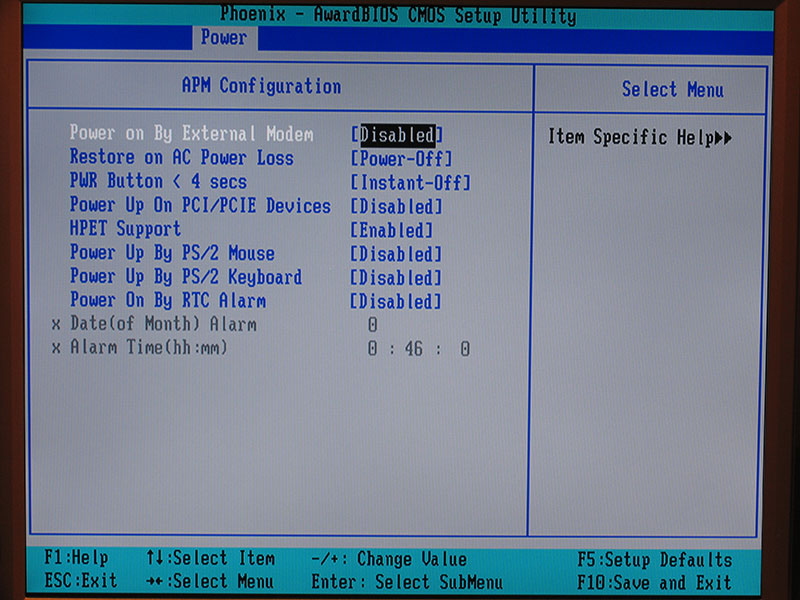Image resolution: width=800 pixels, height=600 pixels.
Task: Toggle HPET Support Enabled value
Action: pos(391,230)
